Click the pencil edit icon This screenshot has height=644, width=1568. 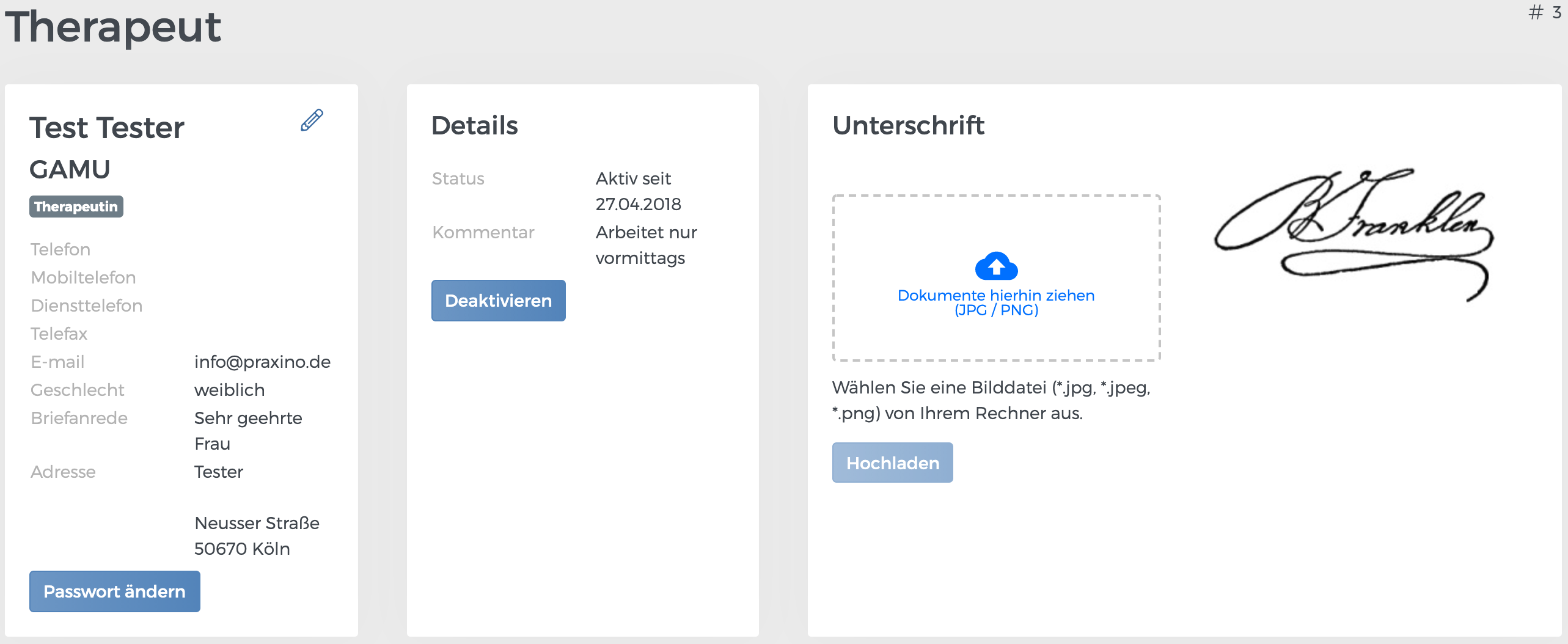[312, 120]
